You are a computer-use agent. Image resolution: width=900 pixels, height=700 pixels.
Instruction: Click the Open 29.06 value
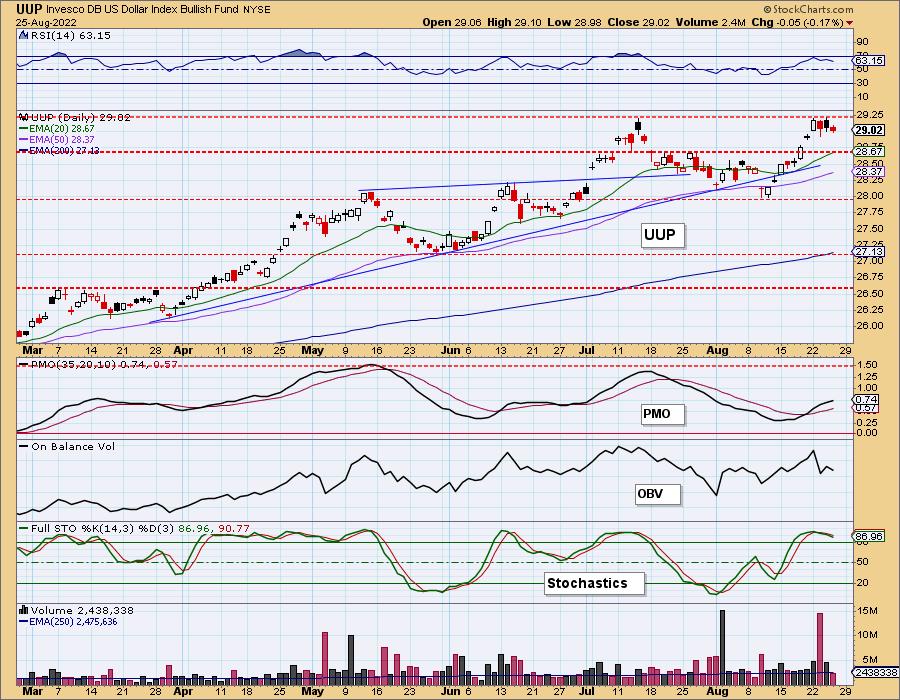pos(452,22)
